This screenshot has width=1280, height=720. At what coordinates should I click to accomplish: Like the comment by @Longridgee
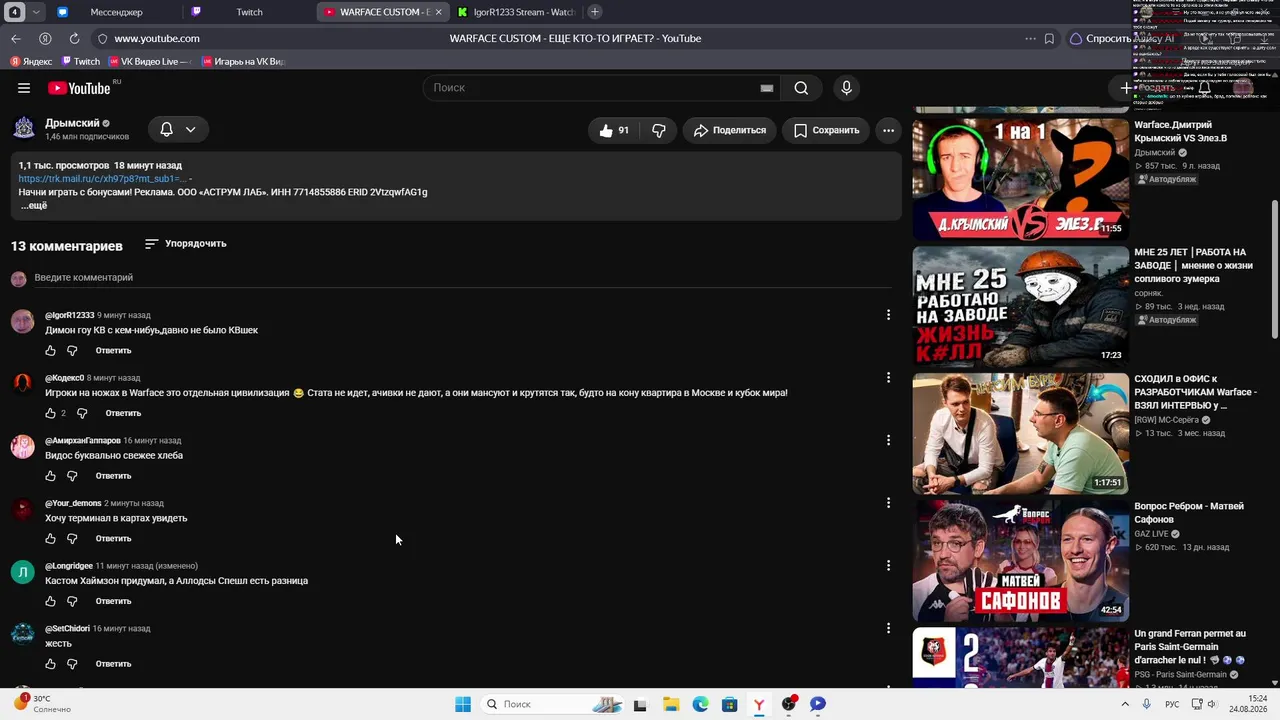(50, 601)
